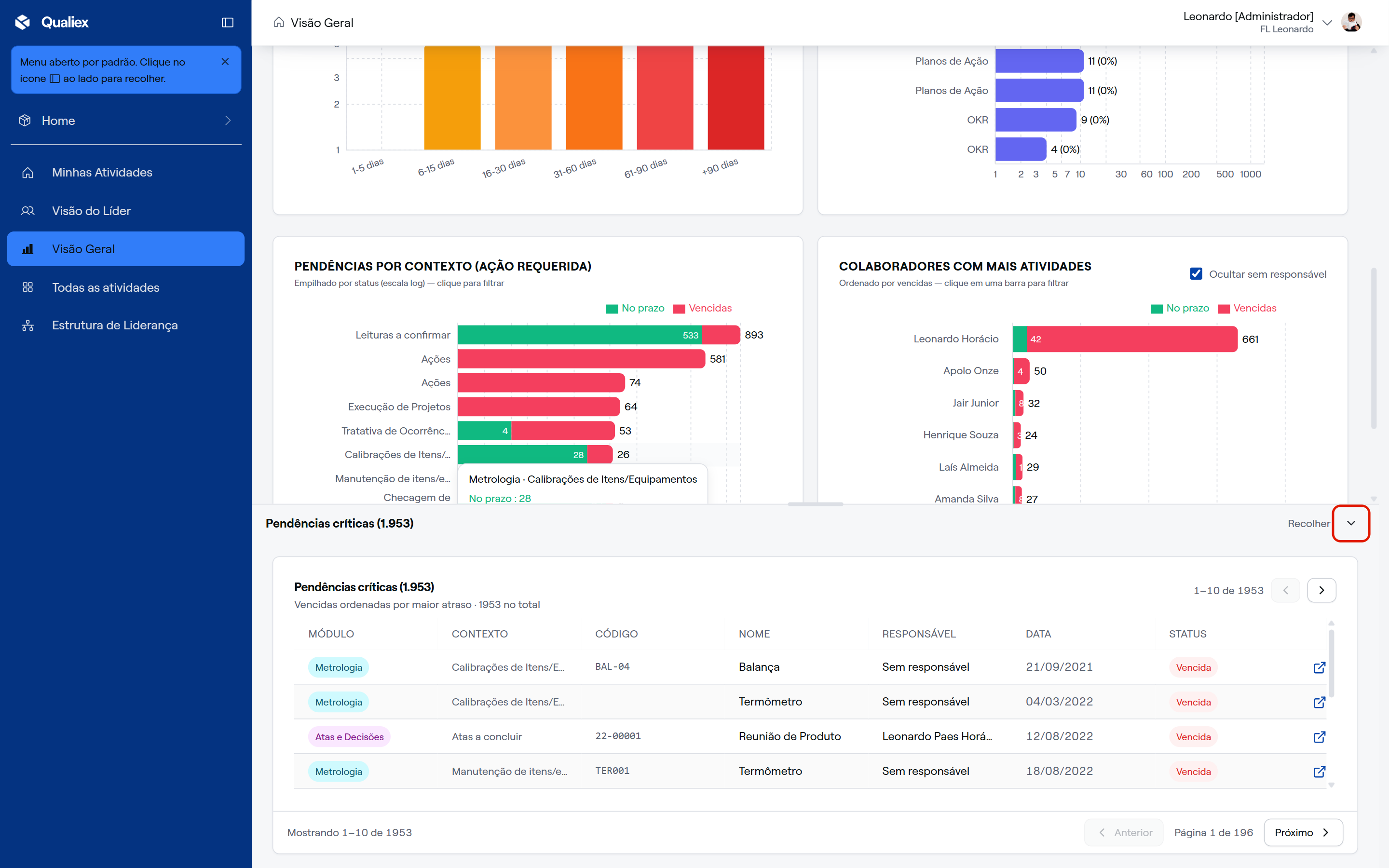This screenshot has height=868, width=1389.
Task: Click the Execução de Projetos bar
Action: [x=539, y=407]
